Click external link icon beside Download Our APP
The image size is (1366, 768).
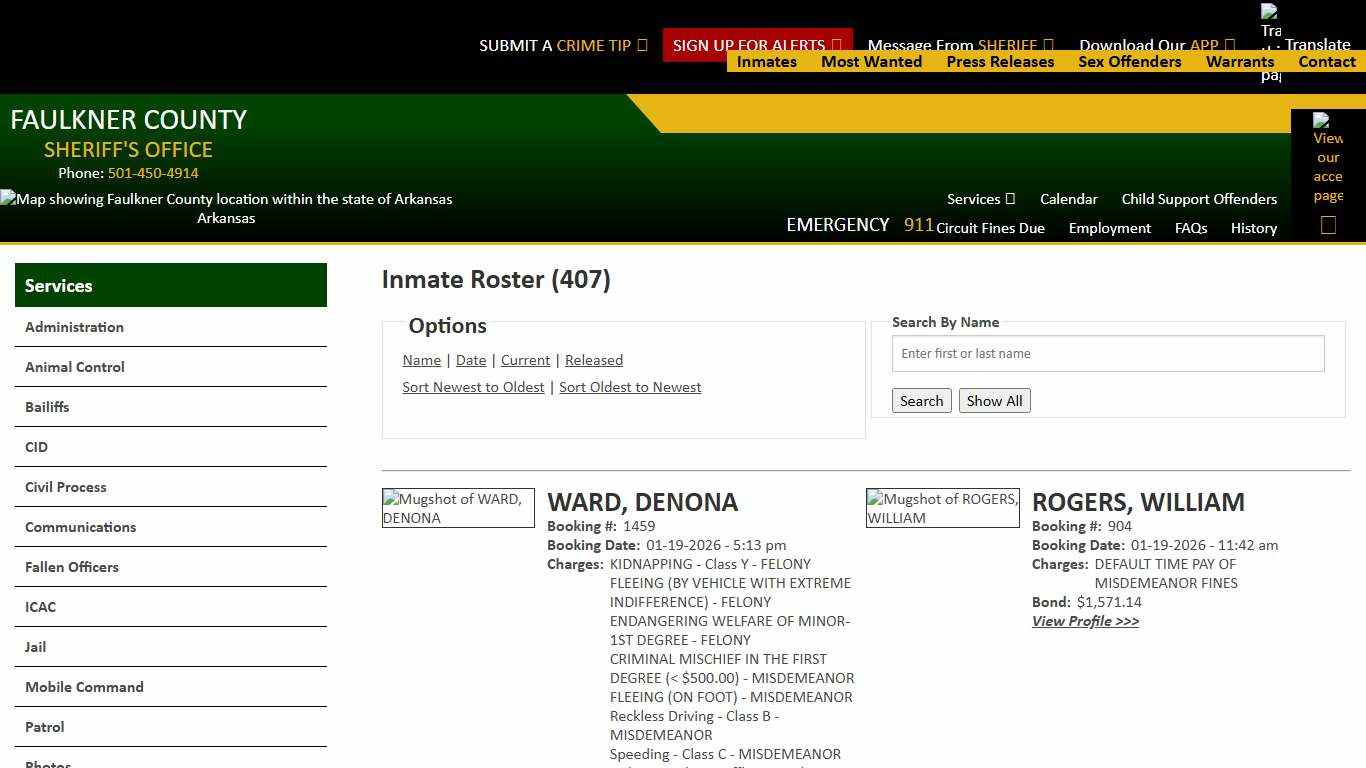click(x=1231, y=45)
